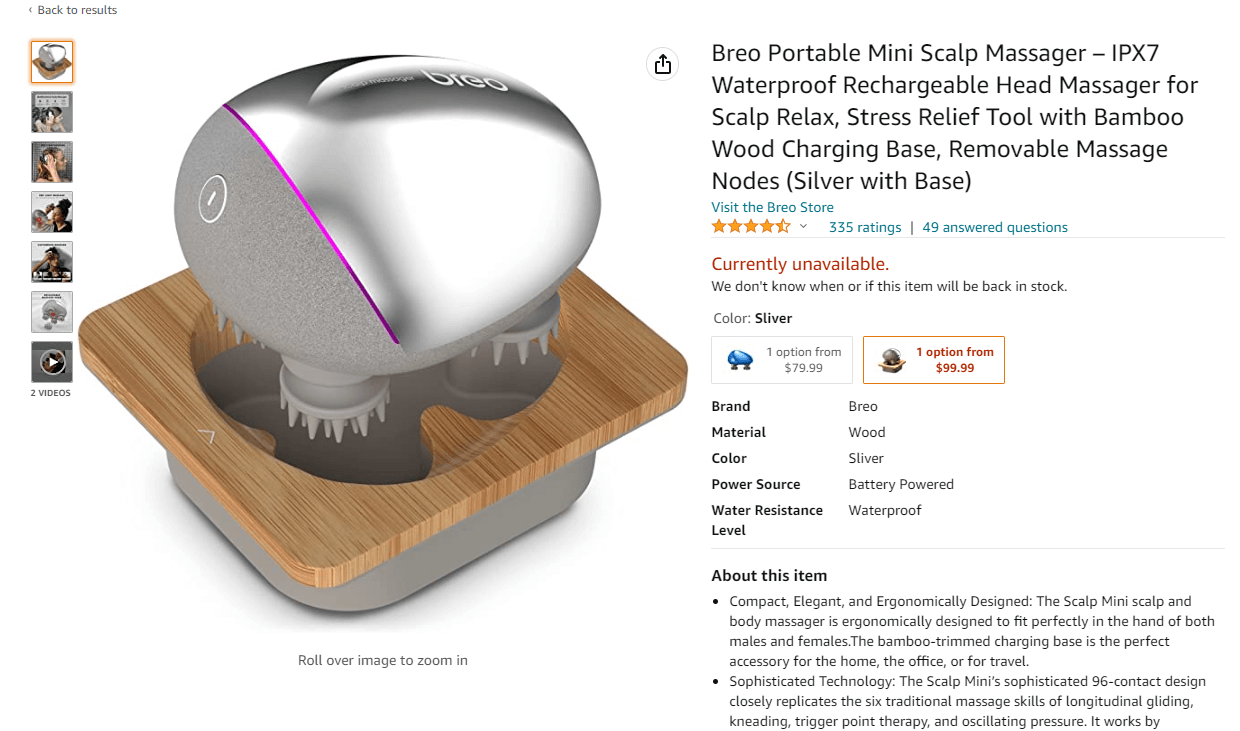
Task: Visit the Breo Store link
Action: point(772,207)
